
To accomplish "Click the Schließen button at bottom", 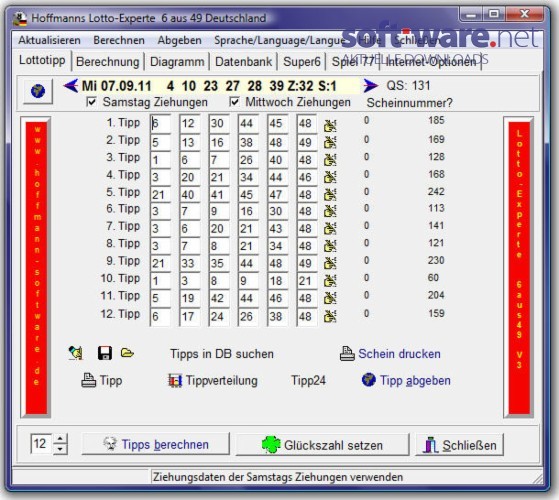I will 460,445.
